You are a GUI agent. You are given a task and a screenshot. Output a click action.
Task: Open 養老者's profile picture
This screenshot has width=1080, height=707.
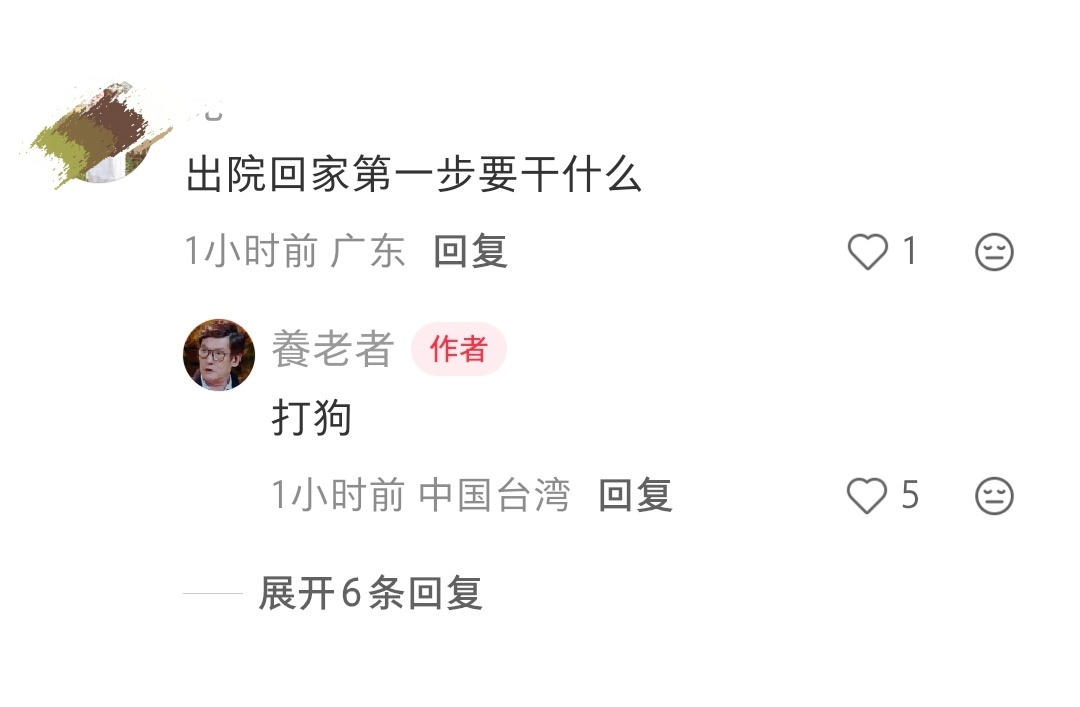point(219,354)
